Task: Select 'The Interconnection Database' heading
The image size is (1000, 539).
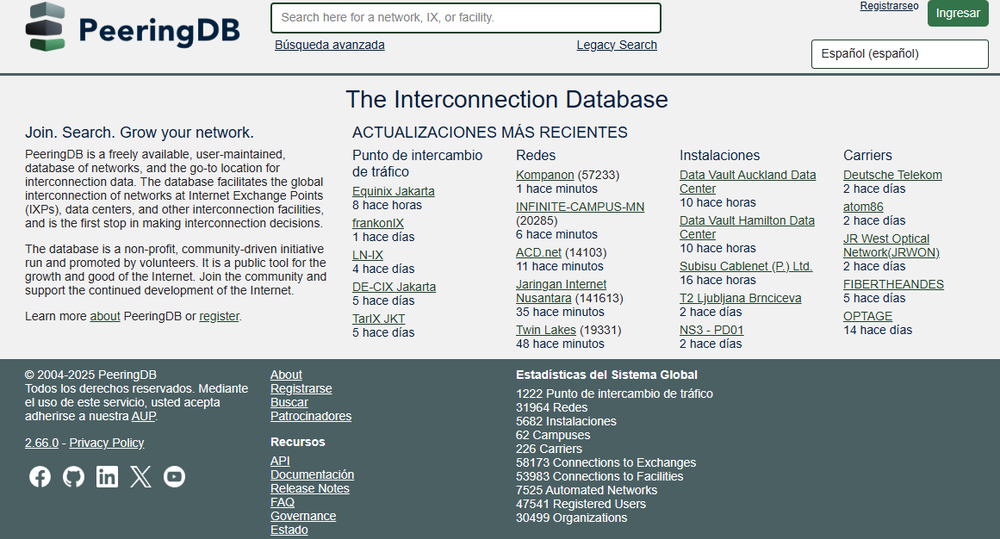Action: pos(507,100)
